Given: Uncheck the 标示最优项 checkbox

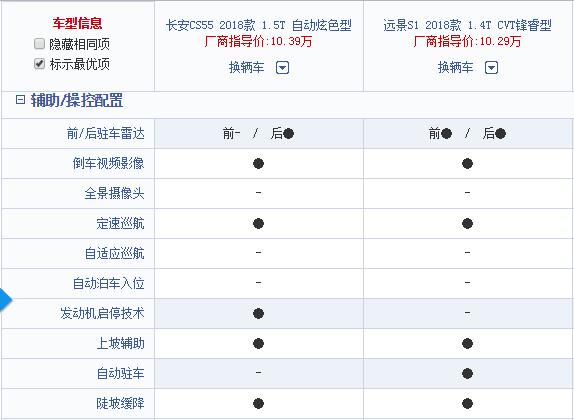Looking at the screenshot, I should pyautogui.click(x=39, y=64).
